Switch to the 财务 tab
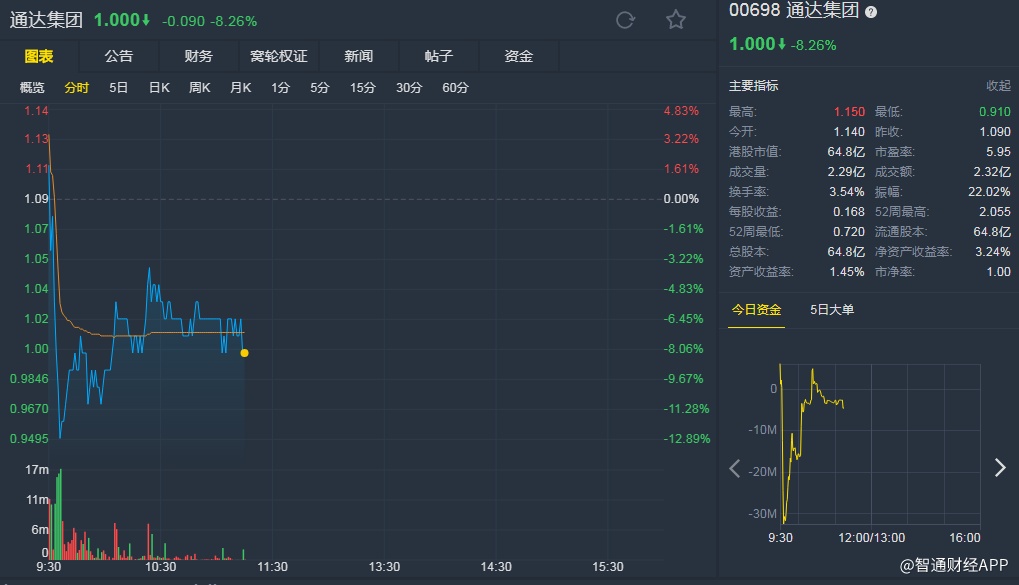 198,56
